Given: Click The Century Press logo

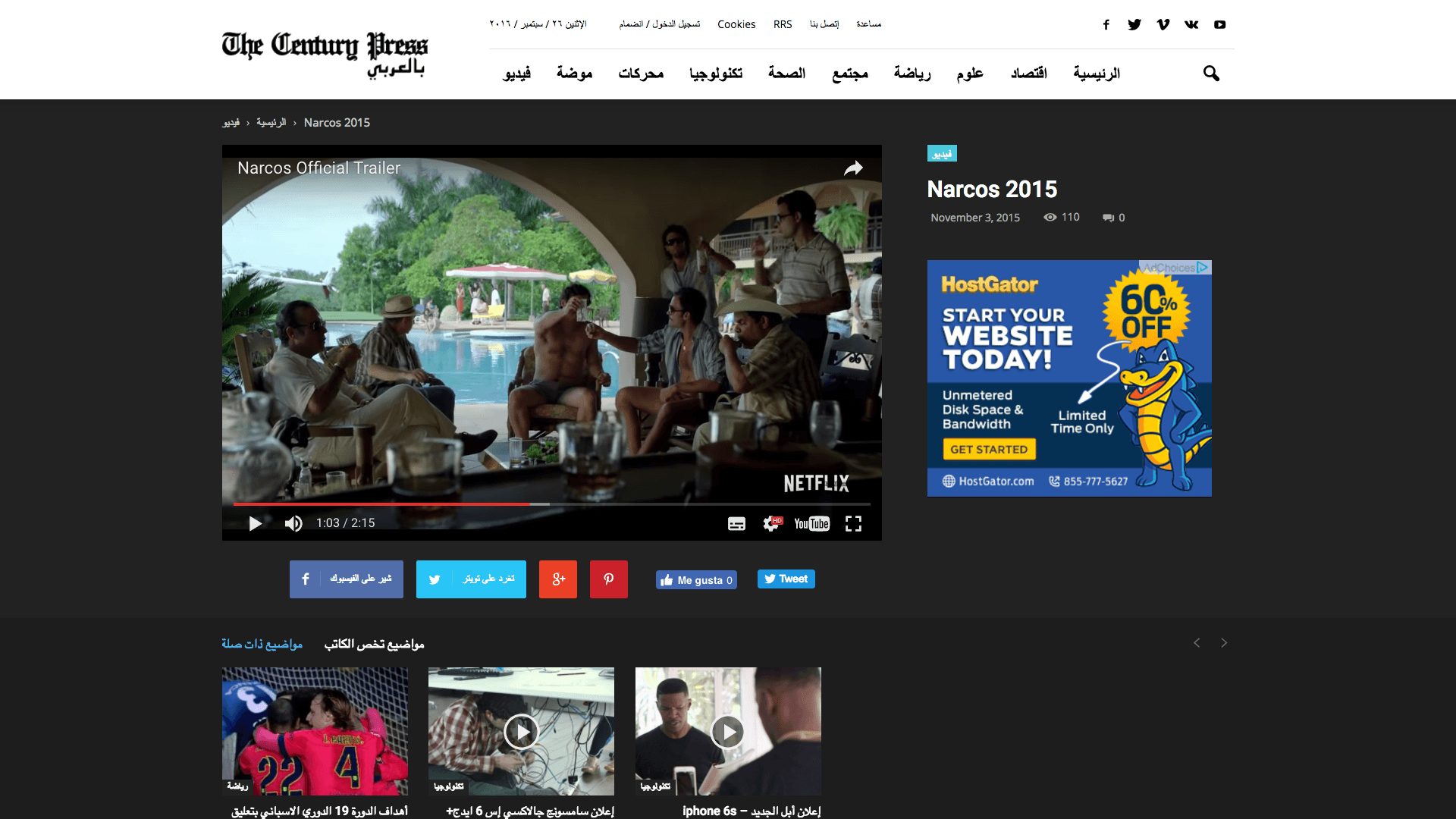Looking at the screenshot, I should click(x=325, y=54).
